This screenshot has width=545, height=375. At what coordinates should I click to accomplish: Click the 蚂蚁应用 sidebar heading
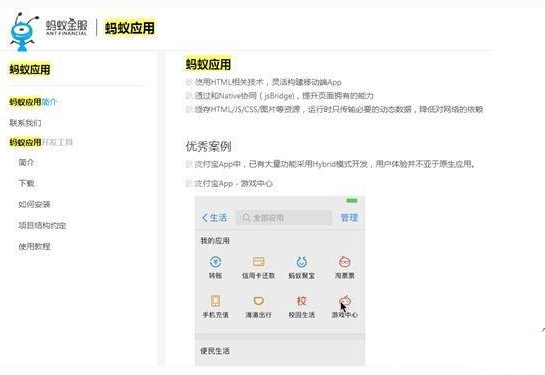[30, 70]
